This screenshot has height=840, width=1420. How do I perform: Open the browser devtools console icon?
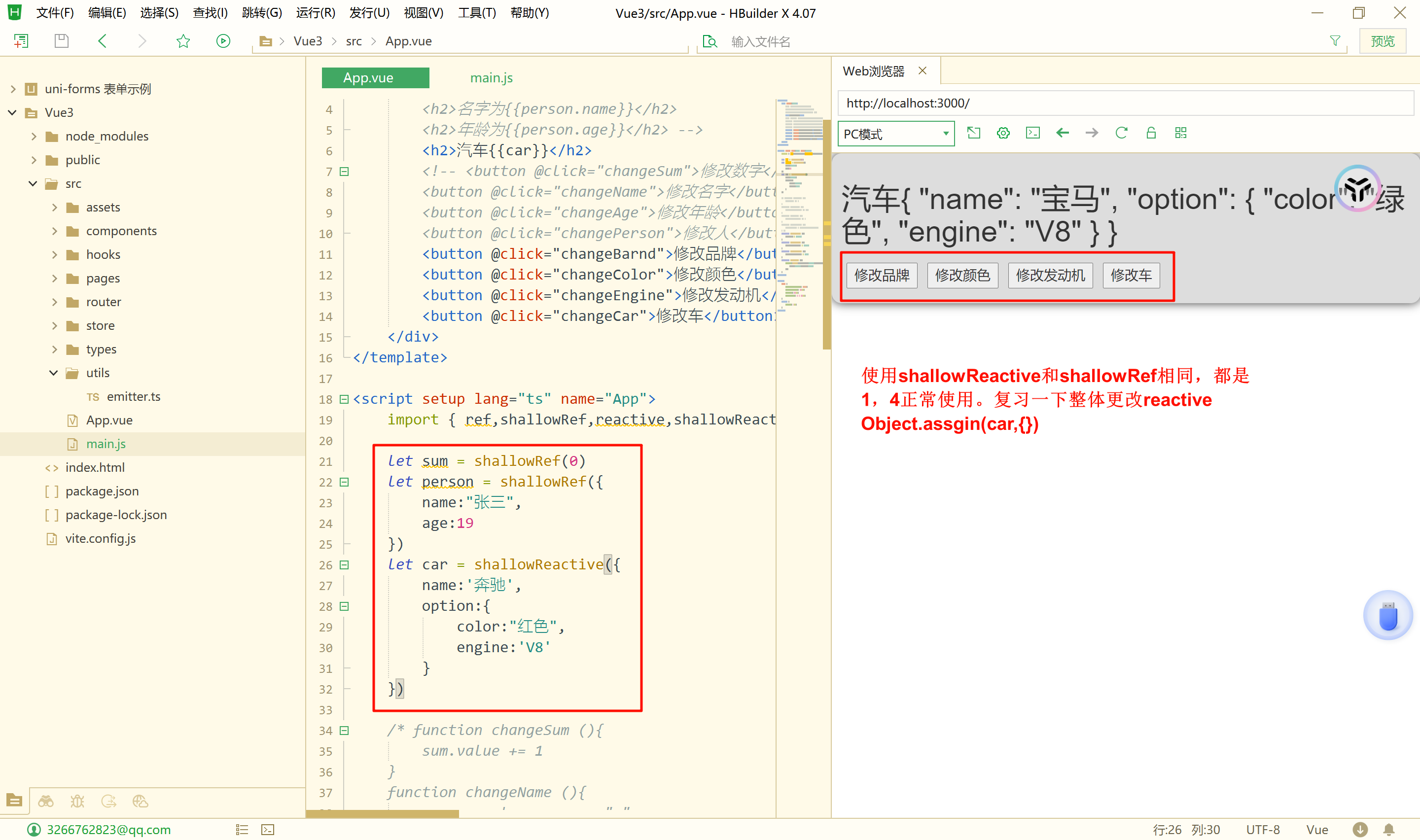pyautogui.click(x=1032, y=133)
